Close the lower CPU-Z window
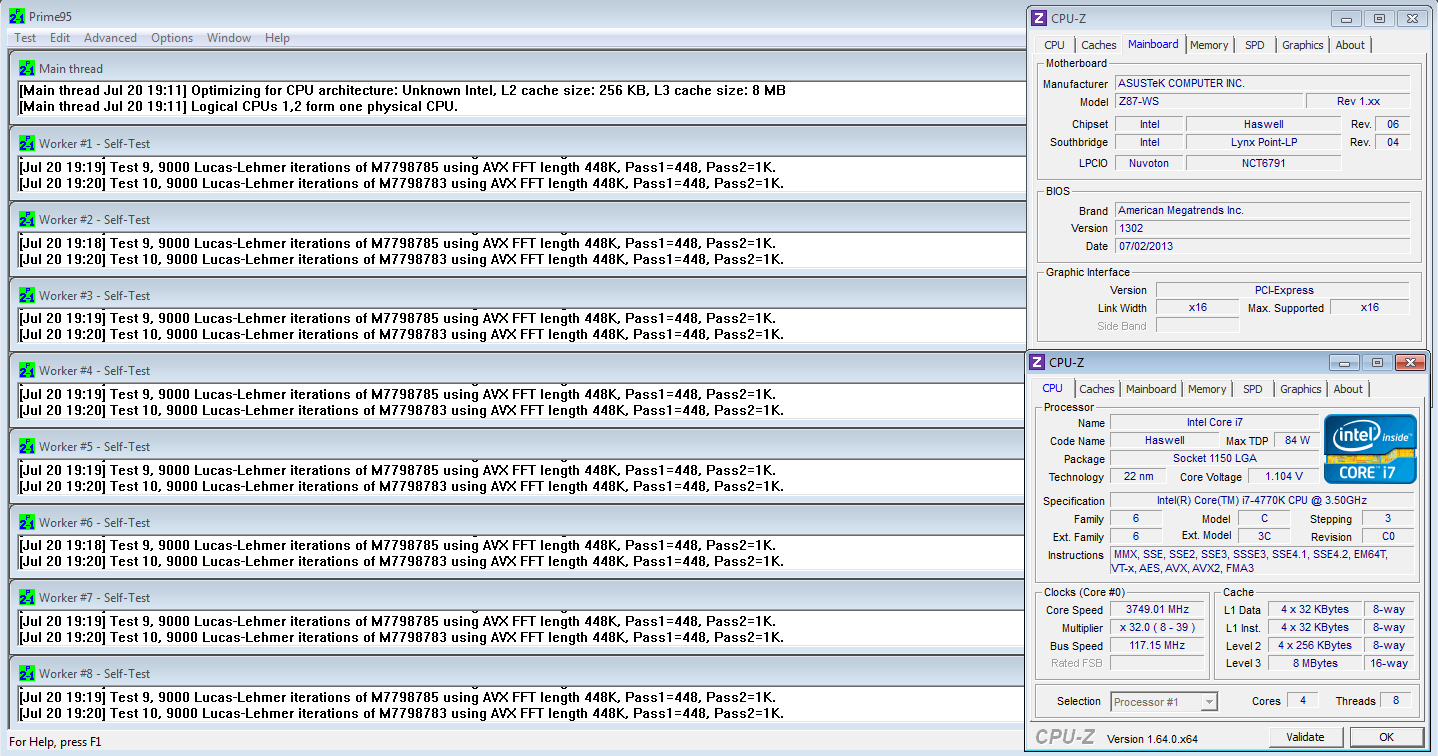1438x756 pixels. click(x=1409, y=362)
